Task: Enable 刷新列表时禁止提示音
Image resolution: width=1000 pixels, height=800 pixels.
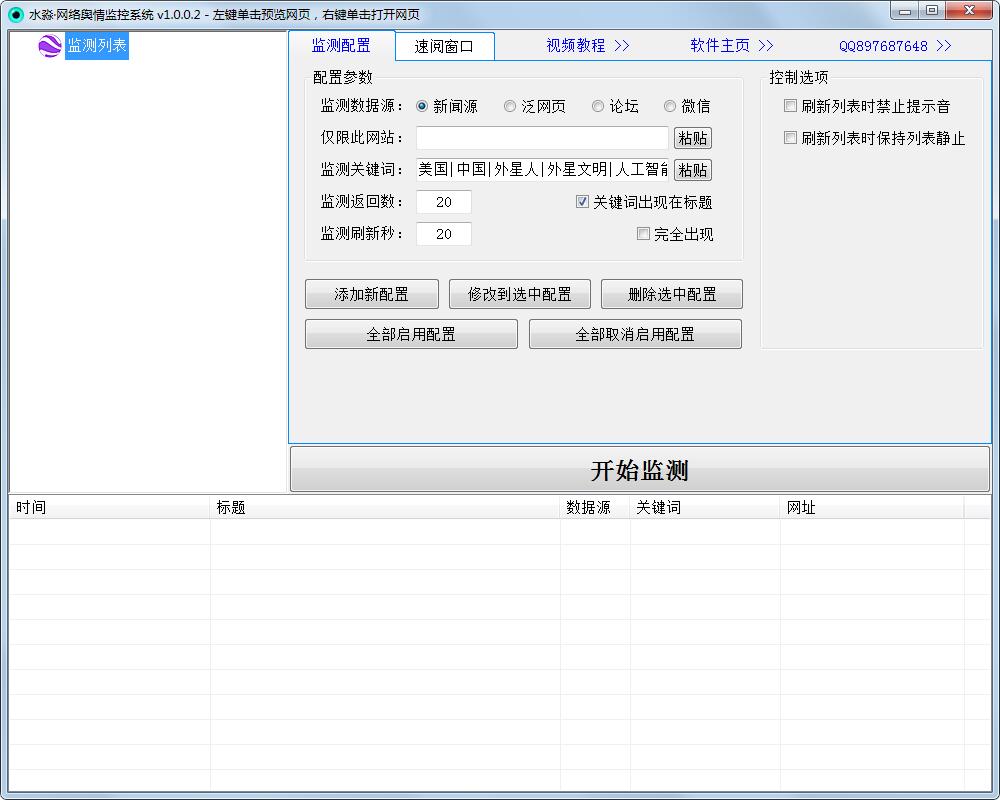Action: tap(790, 106)
